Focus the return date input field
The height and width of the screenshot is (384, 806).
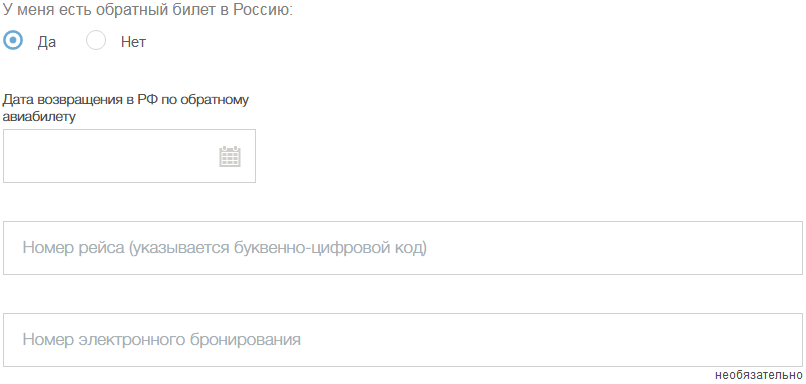click(130, 156)
